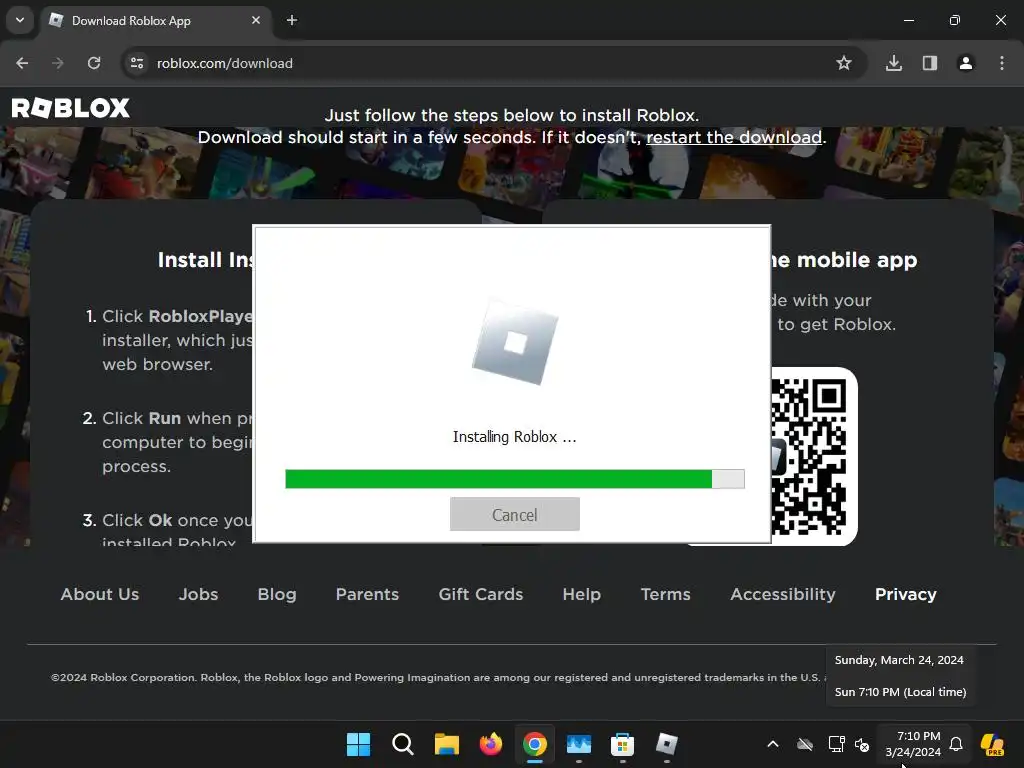Open the About Us footer link
This screenshot has height=768, width=1024.
100,594
